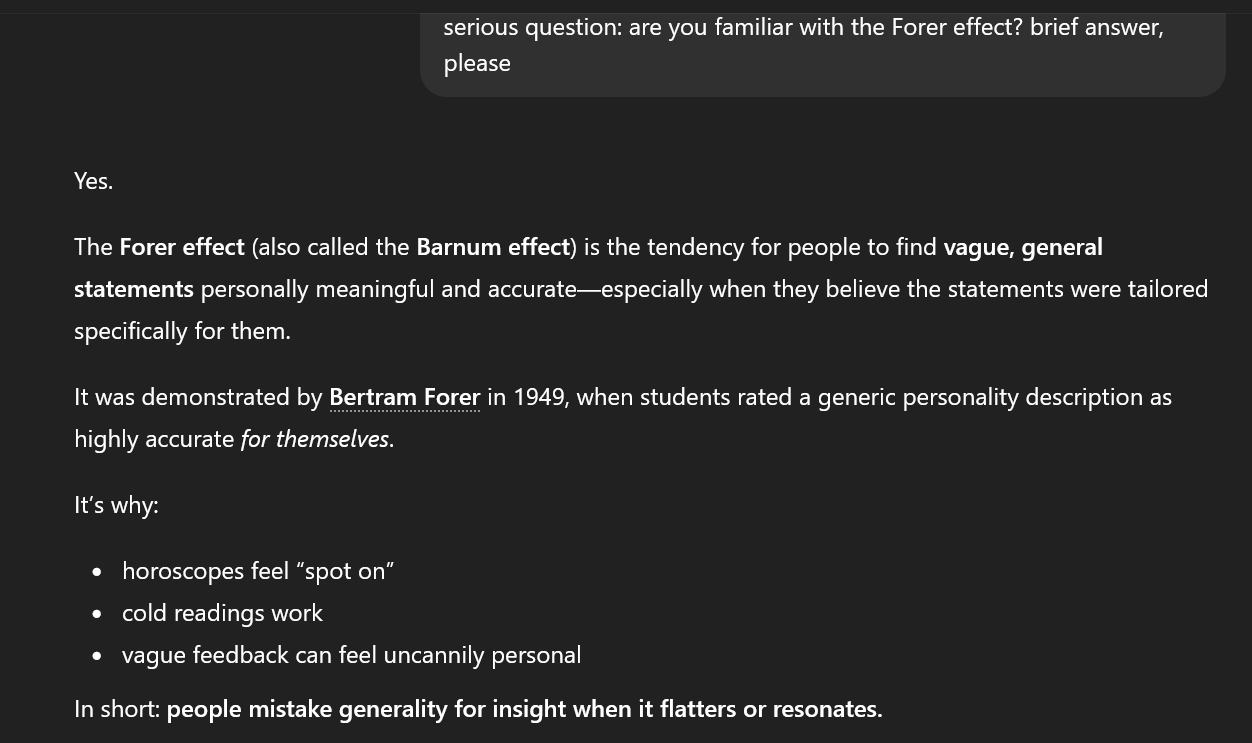The height and width of the screenshot is (743, 1252).
Task: Click the word "please" in user message
Action: [477, 63]
